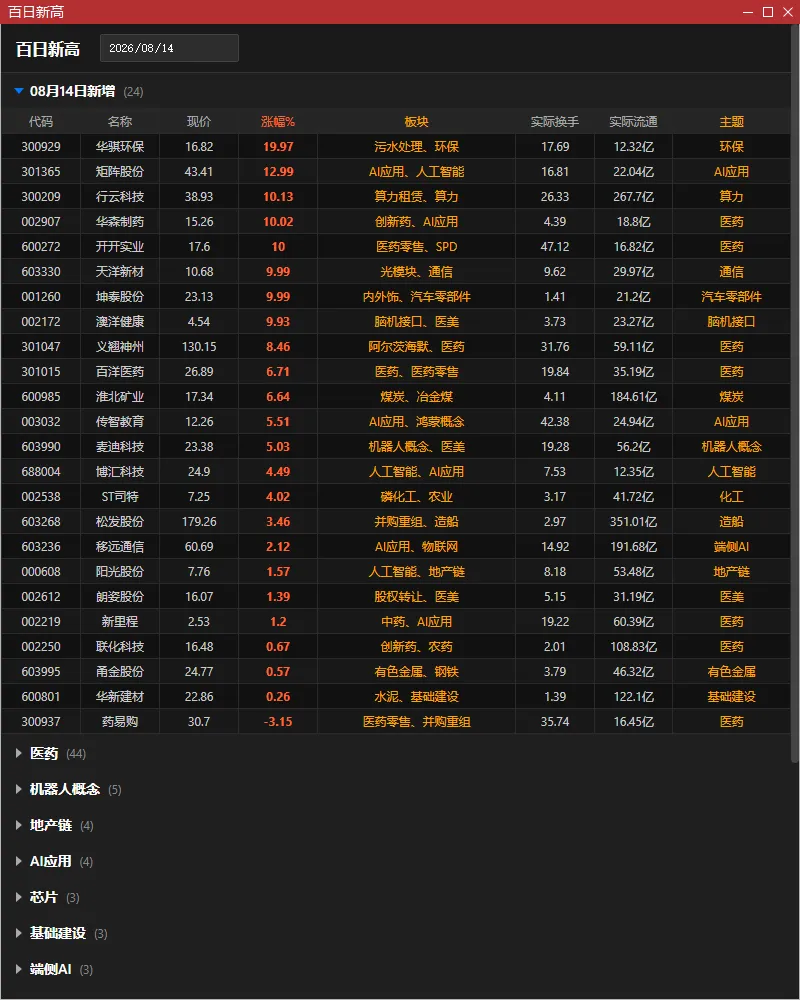
Task: Select stock name 义翘神州
Action: point(120,347)
